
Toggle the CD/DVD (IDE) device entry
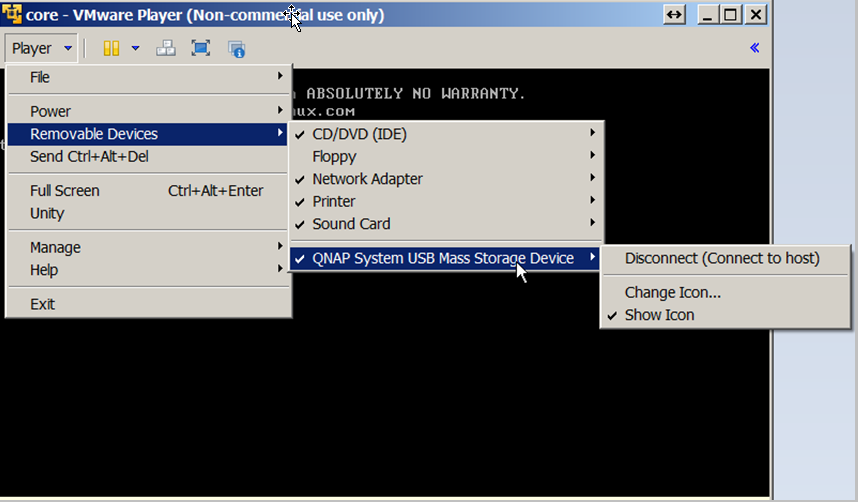click(446, 134)
